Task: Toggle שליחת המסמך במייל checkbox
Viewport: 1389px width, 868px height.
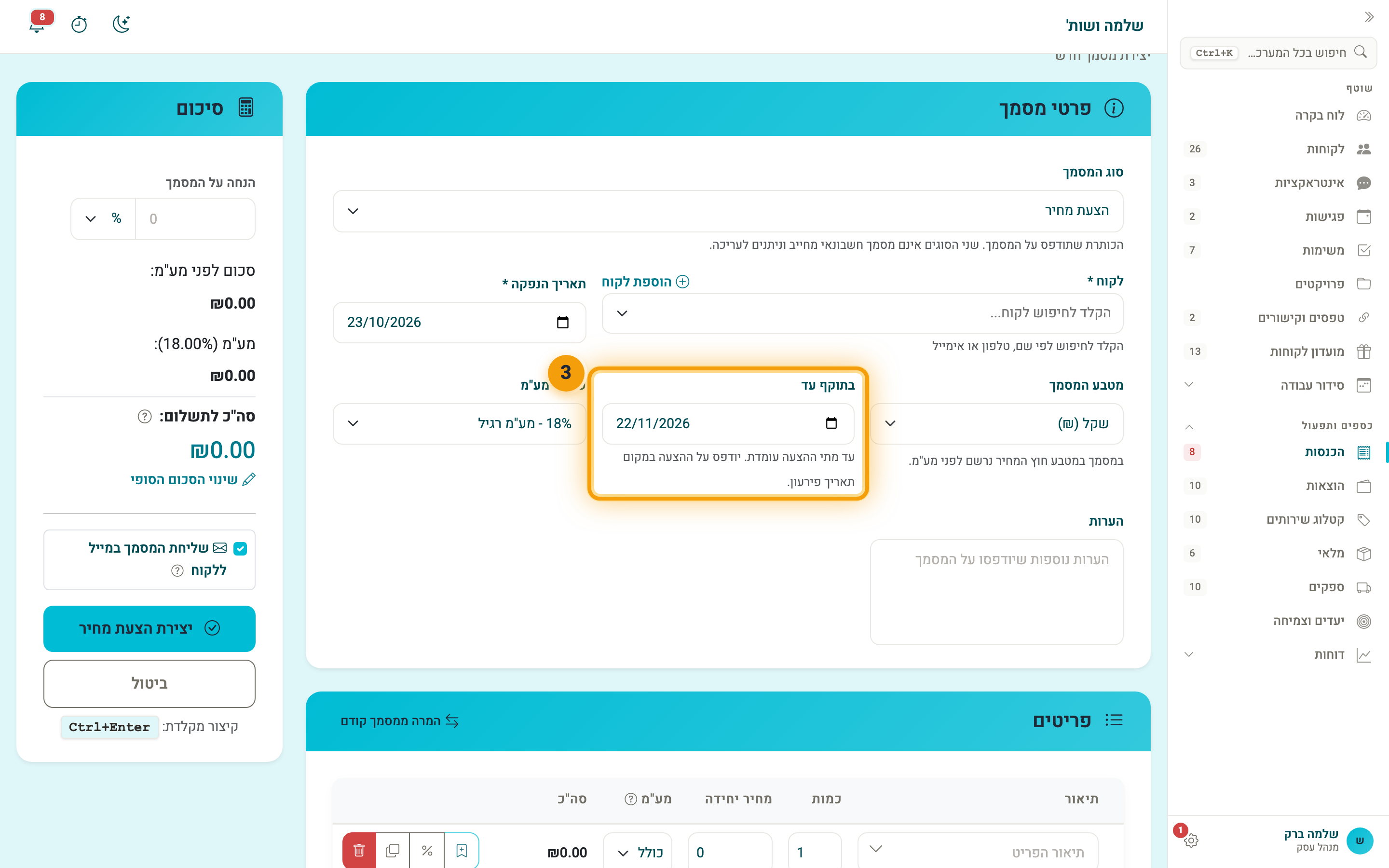Action: click(x=241, y=548)
